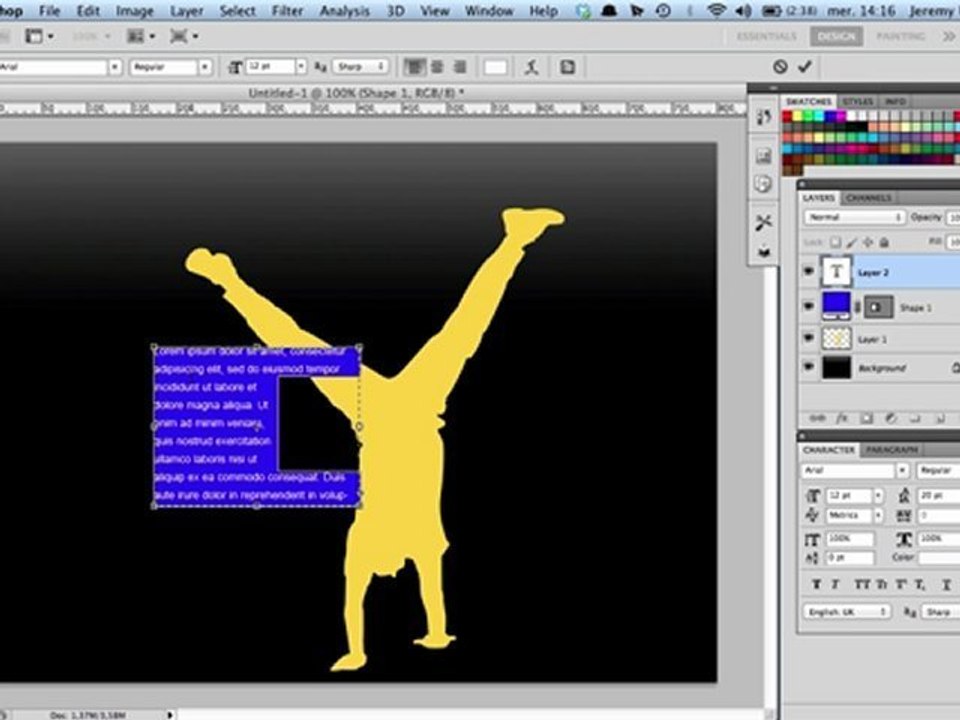Open the Help menu
Image resolution: width=960 pixels, height=720 pixels.
(543, 11)
